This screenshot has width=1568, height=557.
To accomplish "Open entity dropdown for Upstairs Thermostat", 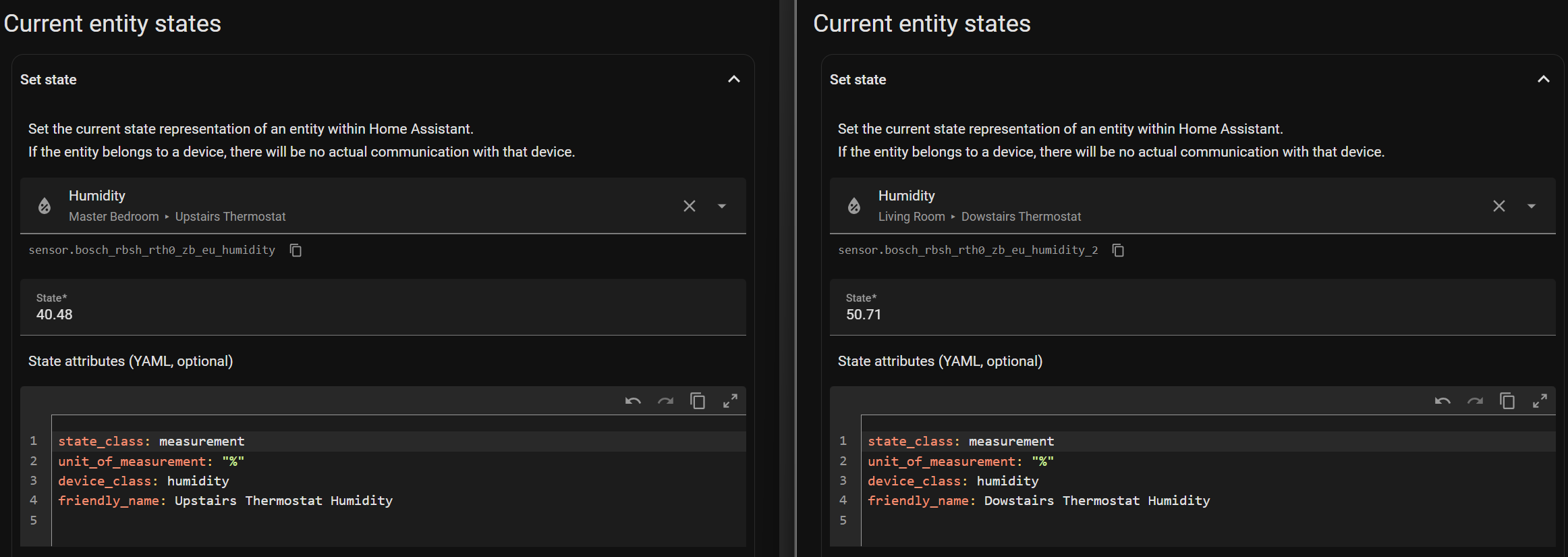I will [x=722, y=206].
